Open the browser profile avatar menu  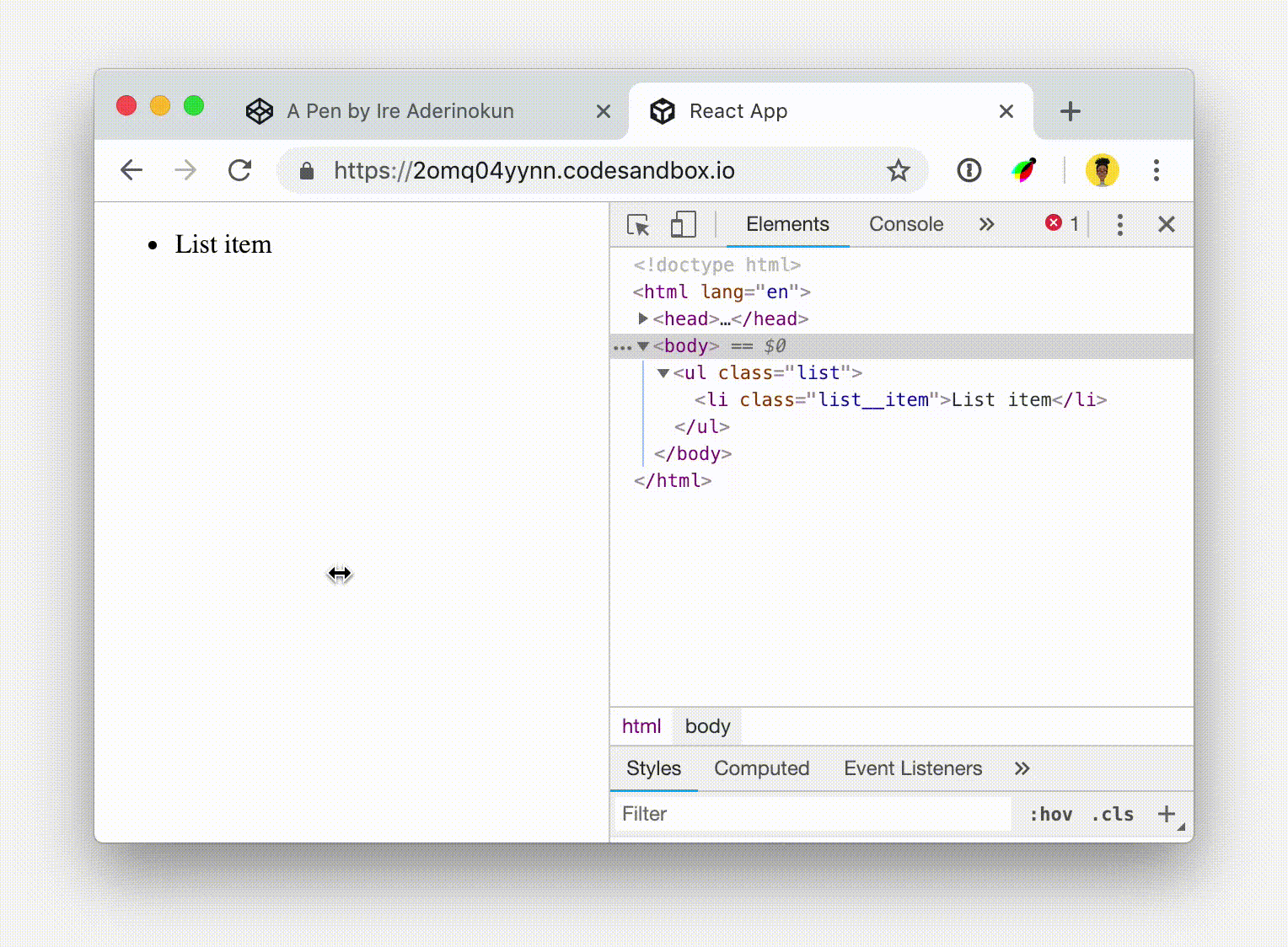(x=1103, y=170)
